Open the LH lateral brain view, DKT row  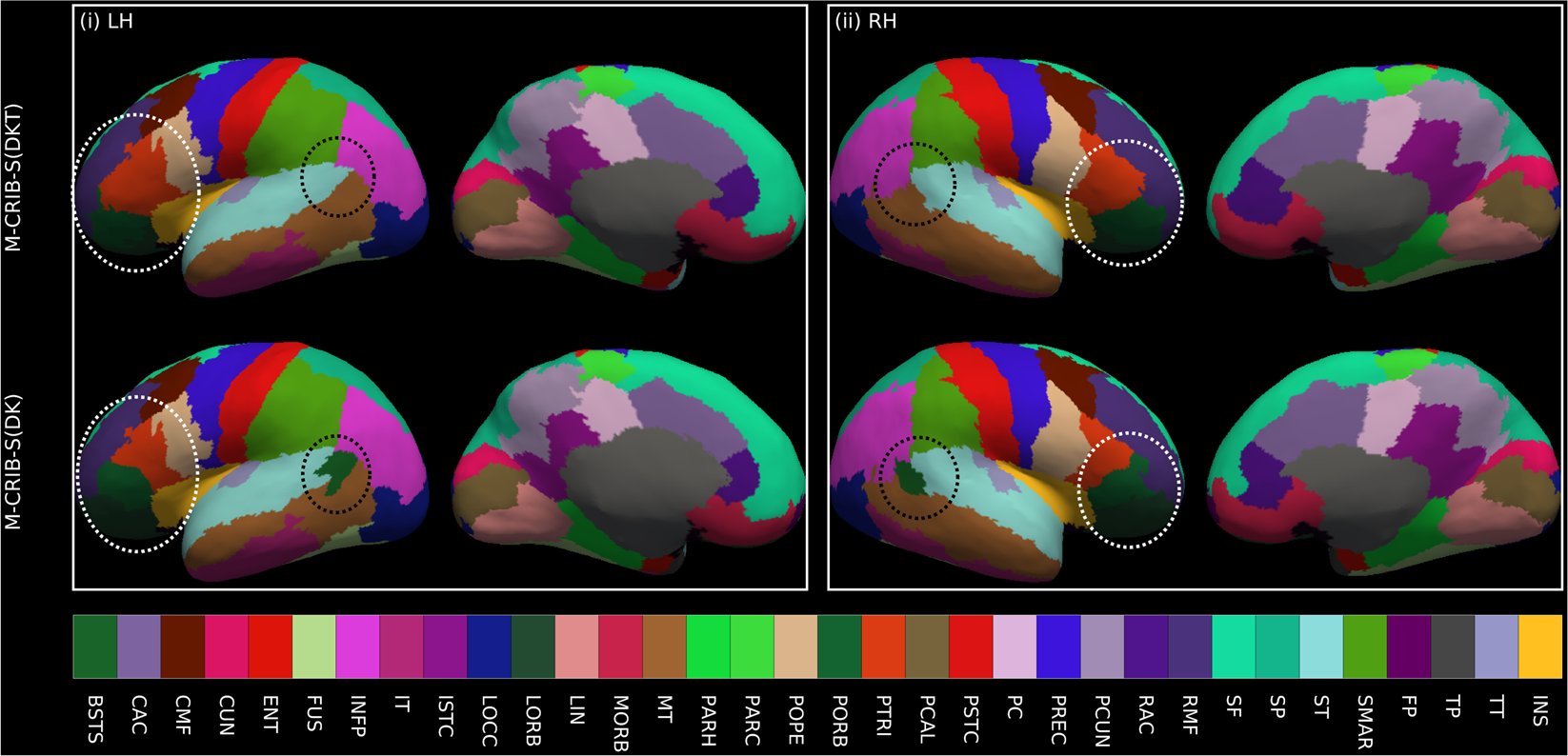252,178
